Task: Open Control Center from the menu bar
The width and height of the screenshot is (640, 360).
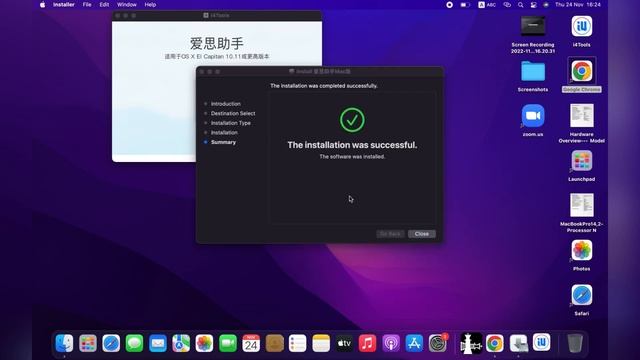Action: coord(533,5)
